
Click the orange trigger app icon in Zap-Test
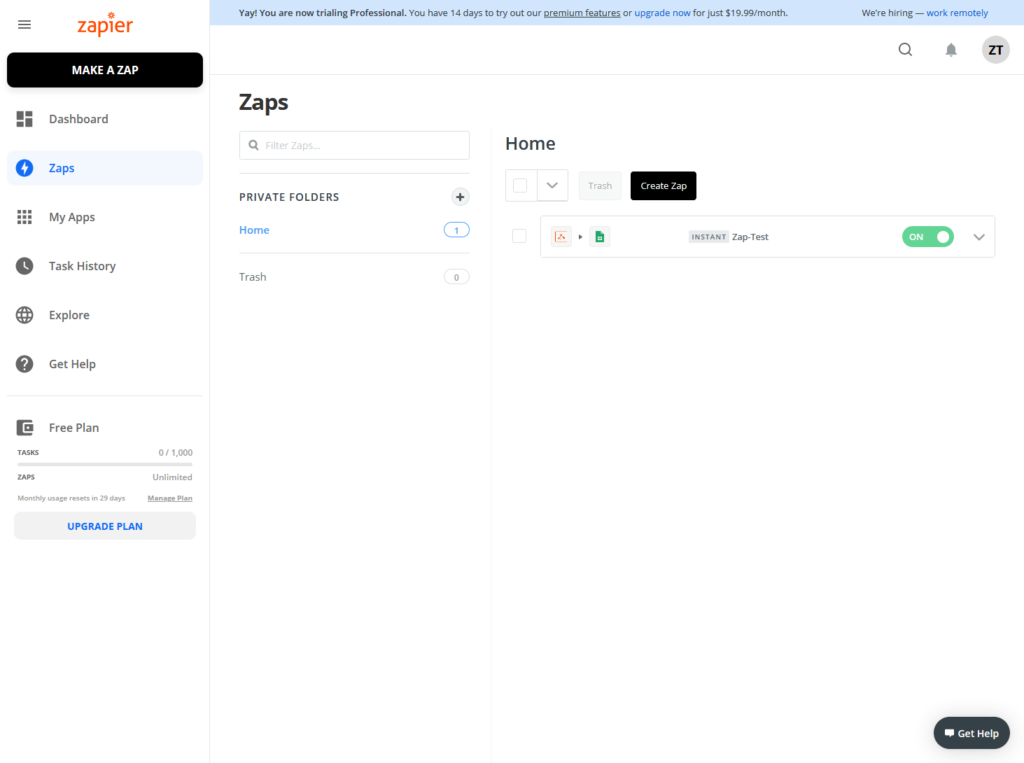[561, 236]
